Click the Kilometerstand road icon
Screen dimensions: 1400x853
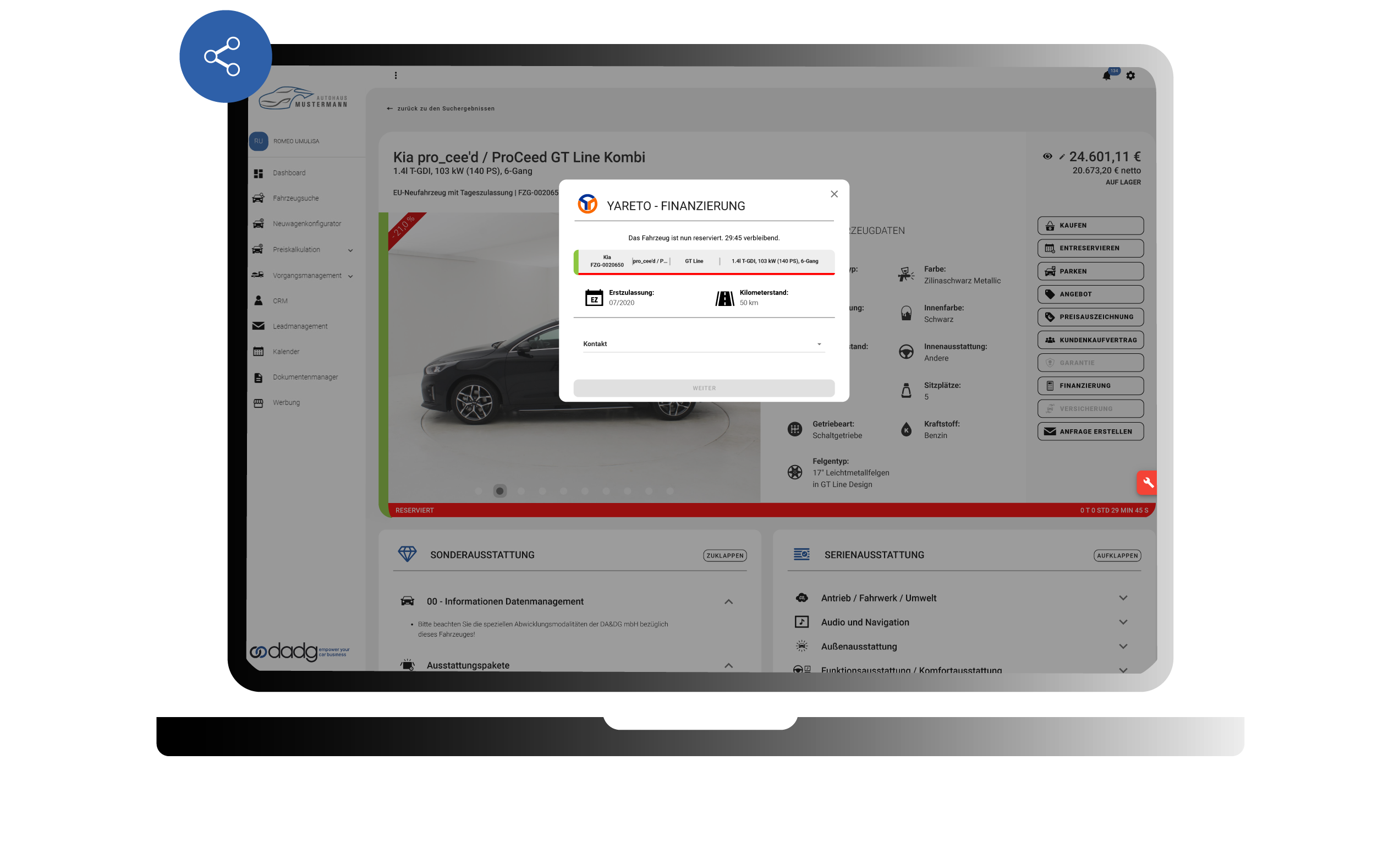pos(725,298)
